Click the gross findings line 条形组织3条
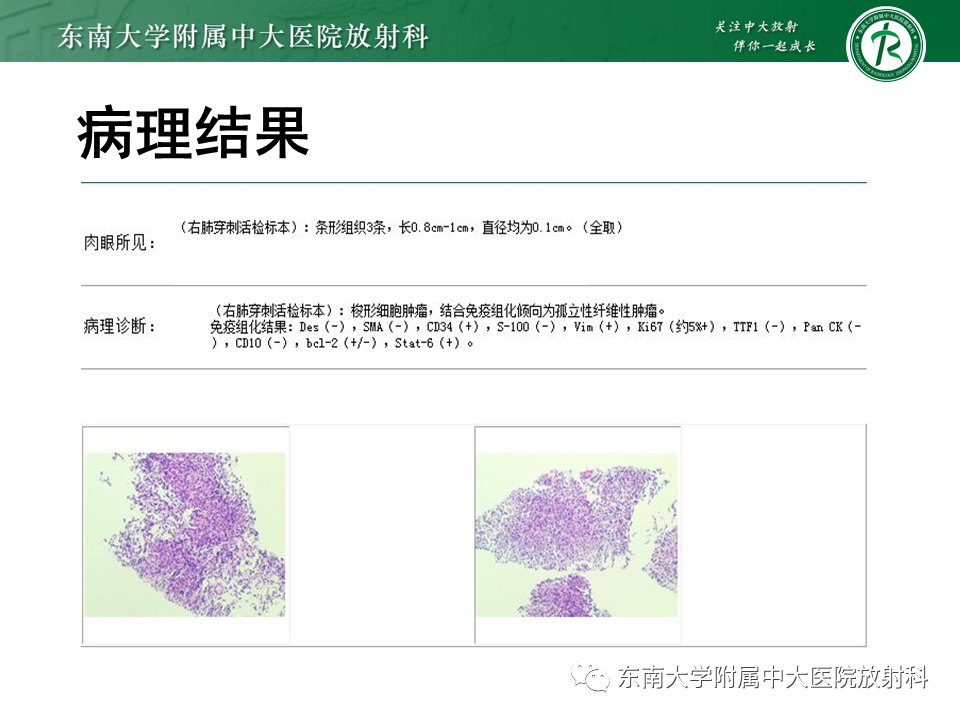This screenshot has width=960, height=720. coord(350,228)
